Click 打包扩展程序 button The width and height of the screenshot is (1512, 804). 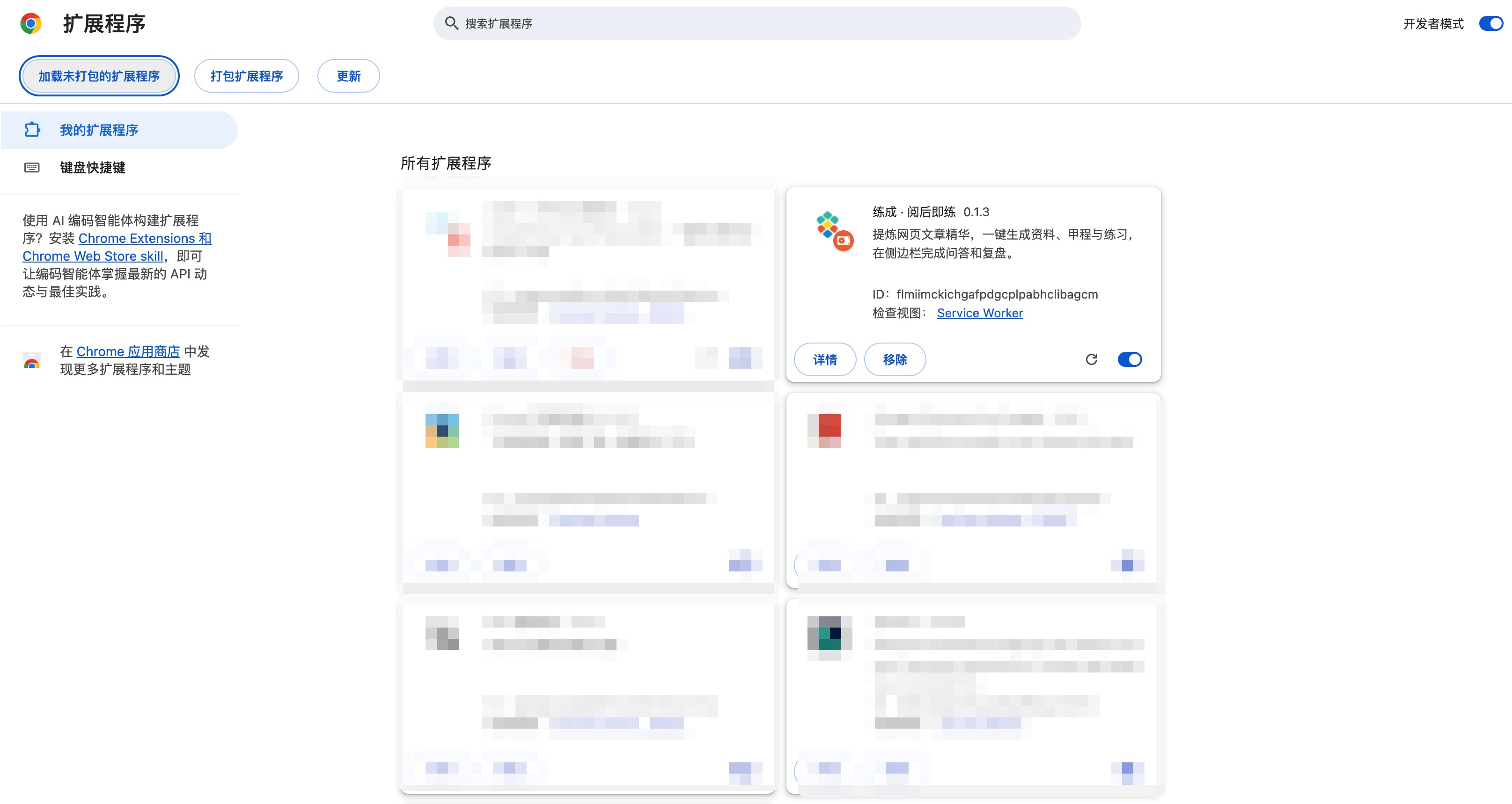[247, 76]
